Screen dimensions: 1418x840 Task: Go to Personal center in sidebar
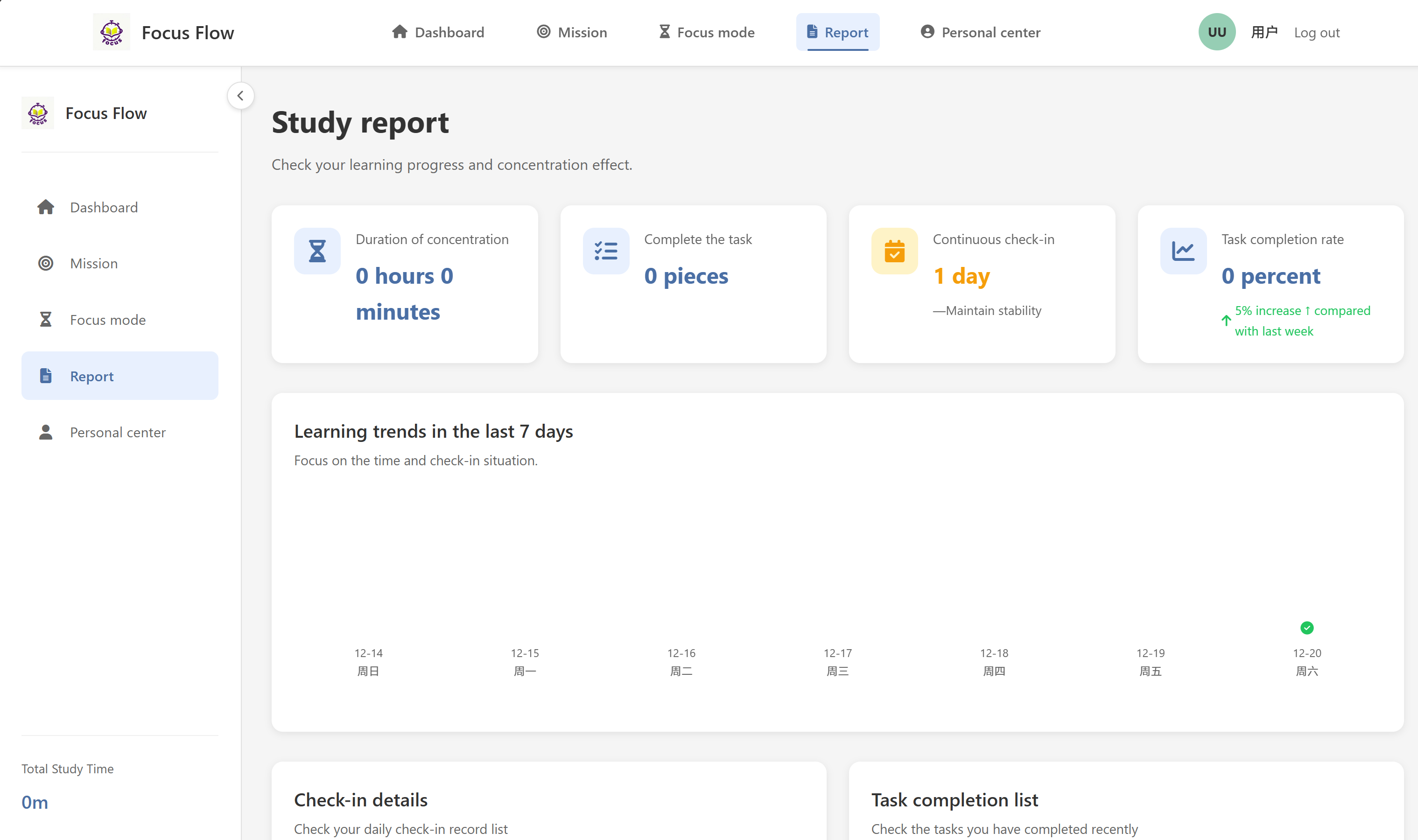pos(118,433)
